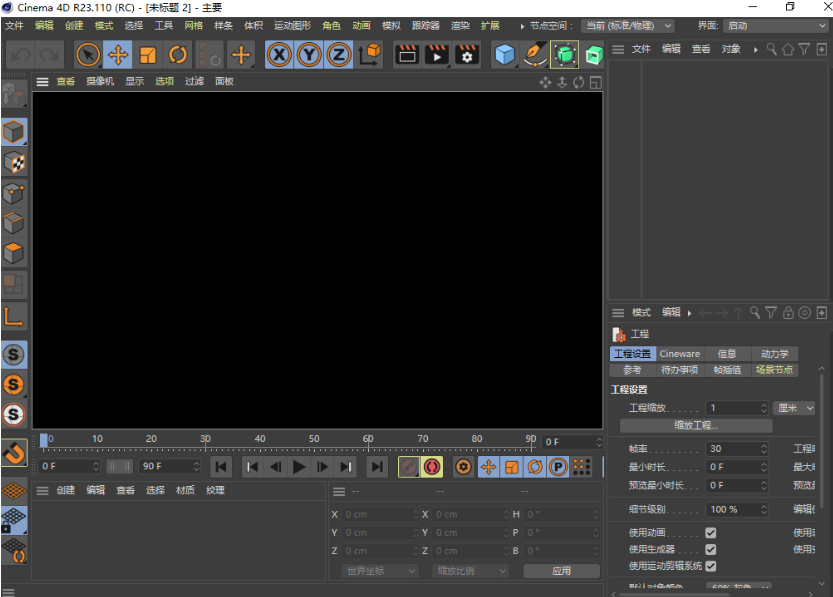The width and height of the screenshot is (833, 597).
Task: Lock the X axis toggle
Action: click(279, 57)
